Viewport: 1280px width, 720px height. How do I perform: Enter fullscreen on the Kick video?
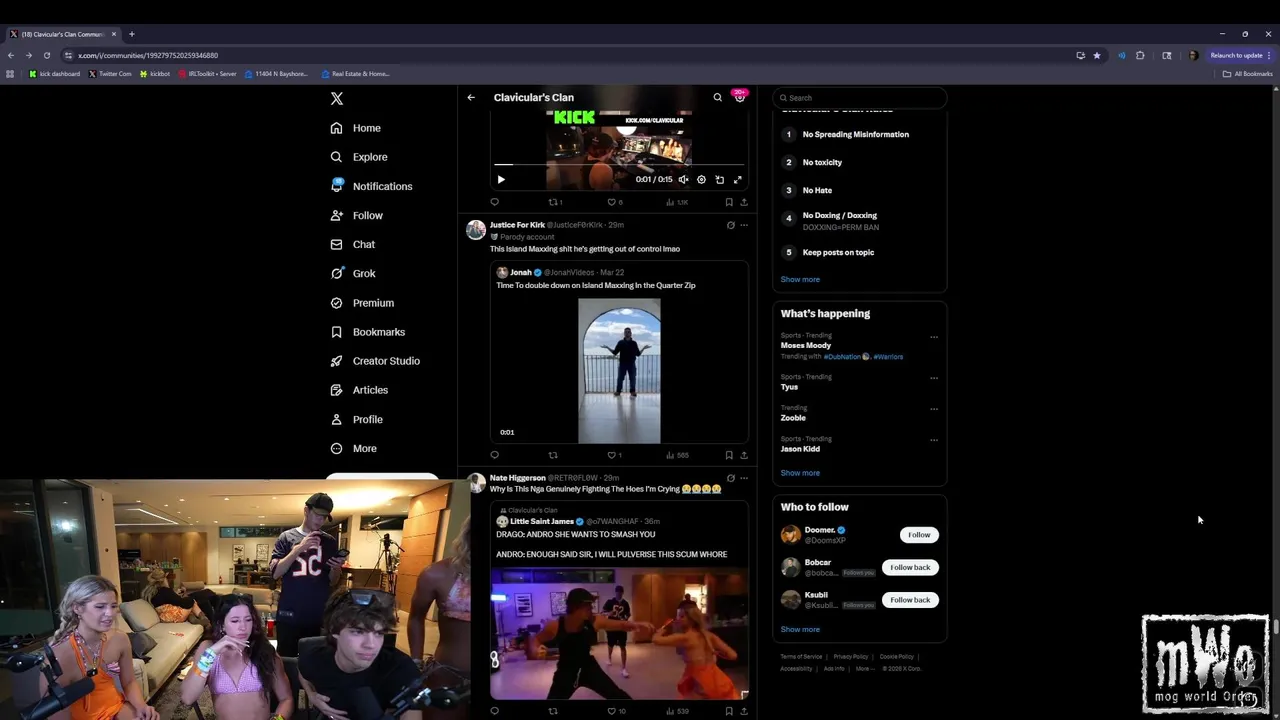[x=738, y=179]
